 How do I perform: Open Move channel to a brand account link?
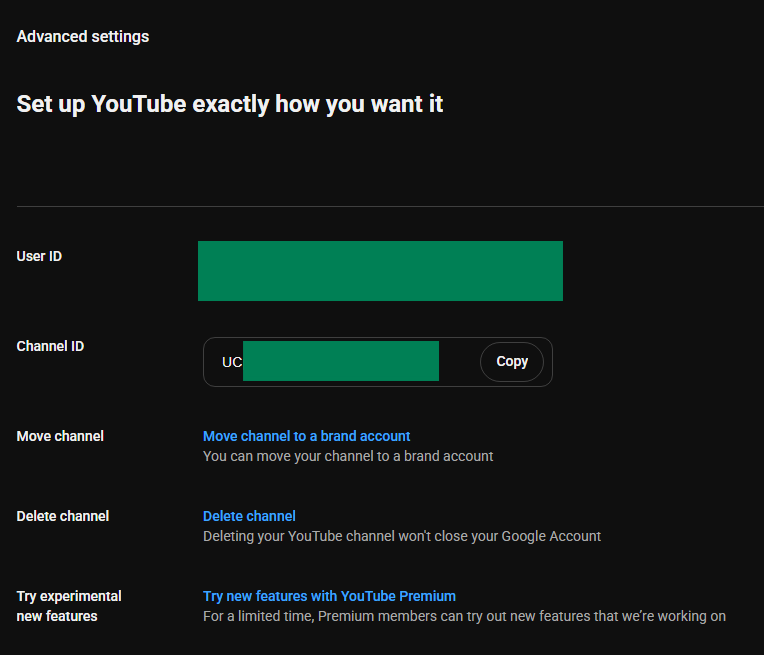(306, 436)
